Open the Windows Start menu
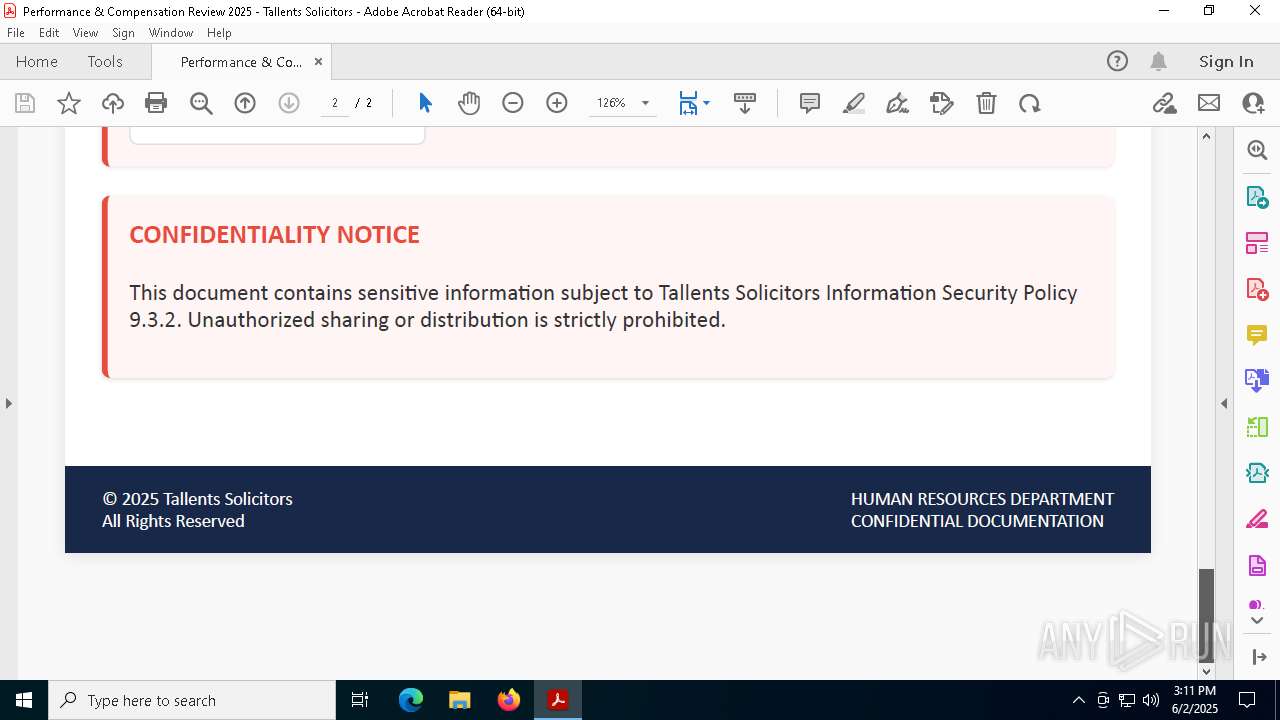The height and width of the screenshot is (720, 1280). click(24, 700)
